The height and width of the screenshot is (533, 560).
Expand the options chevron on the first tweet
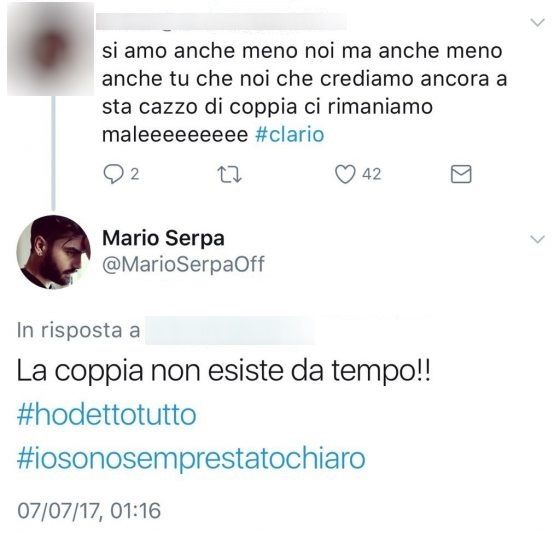point(538,23)
